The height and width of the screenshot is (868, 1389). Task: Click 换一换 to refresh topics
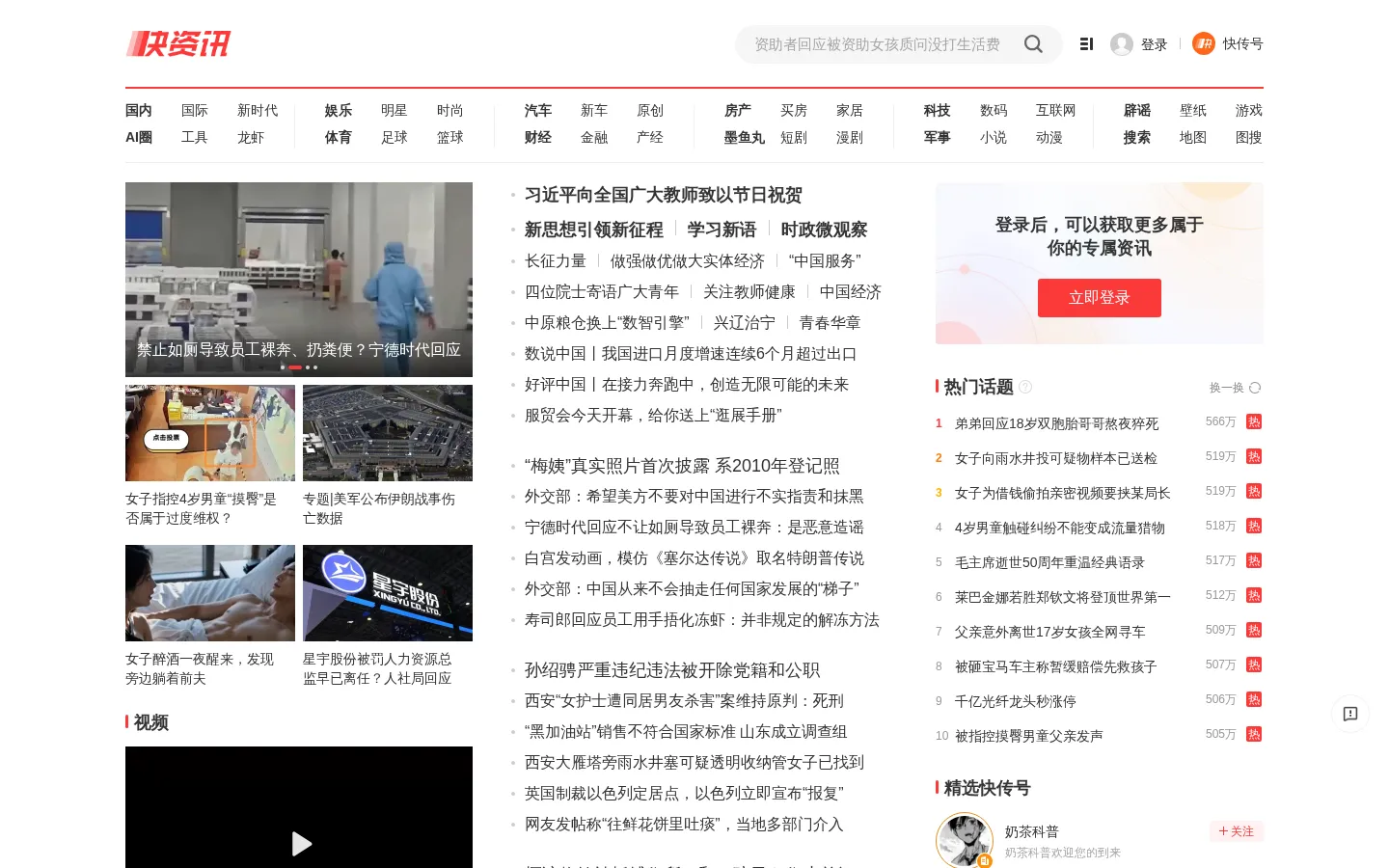click(x=1227, y=388)
